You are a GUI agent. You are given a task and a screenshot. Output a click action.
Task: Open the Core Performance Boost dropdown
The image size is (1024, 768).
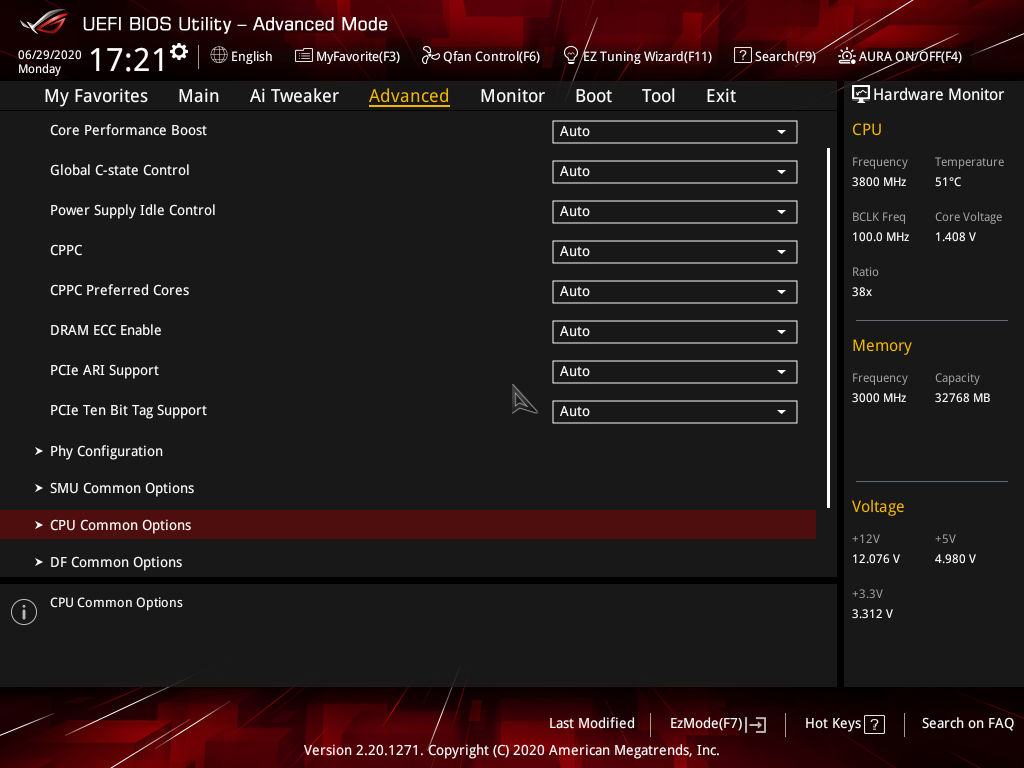tap(675, 131)
